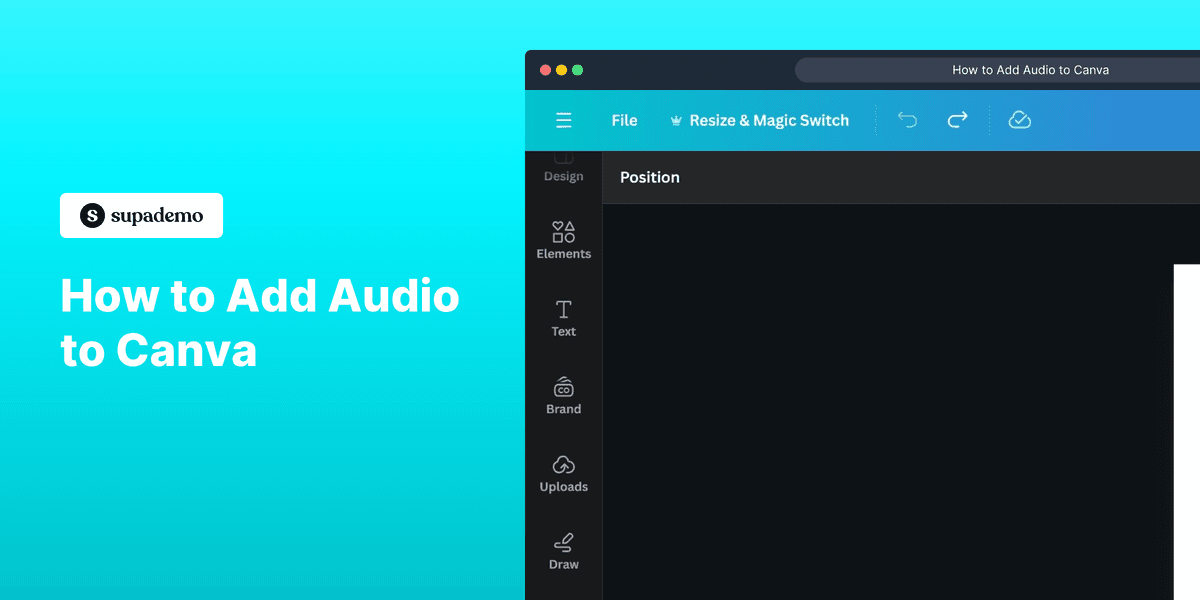
Task: Click the Position button
Action: click(649, 177)
